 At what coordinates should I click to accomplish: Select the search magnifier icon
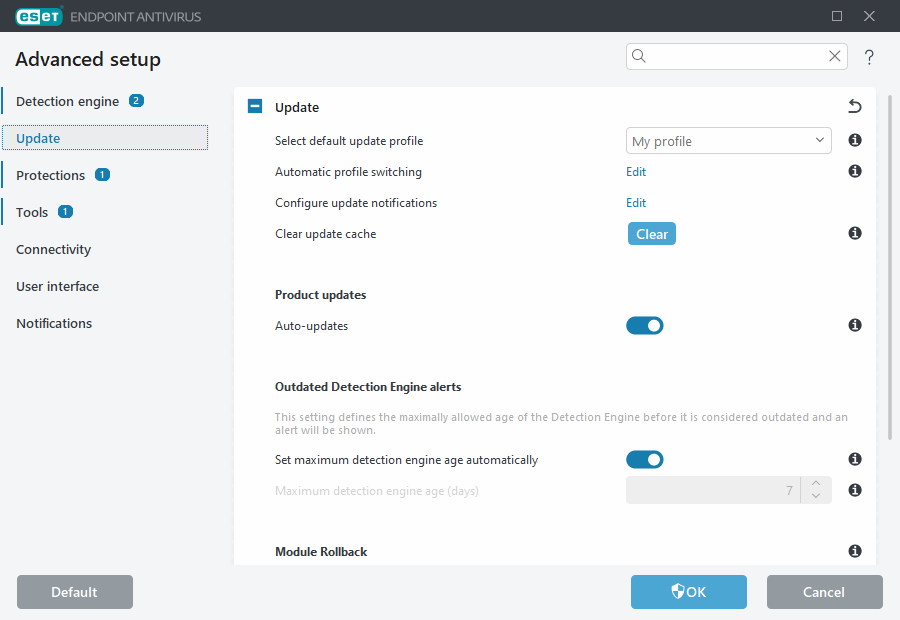pos(639,56)
